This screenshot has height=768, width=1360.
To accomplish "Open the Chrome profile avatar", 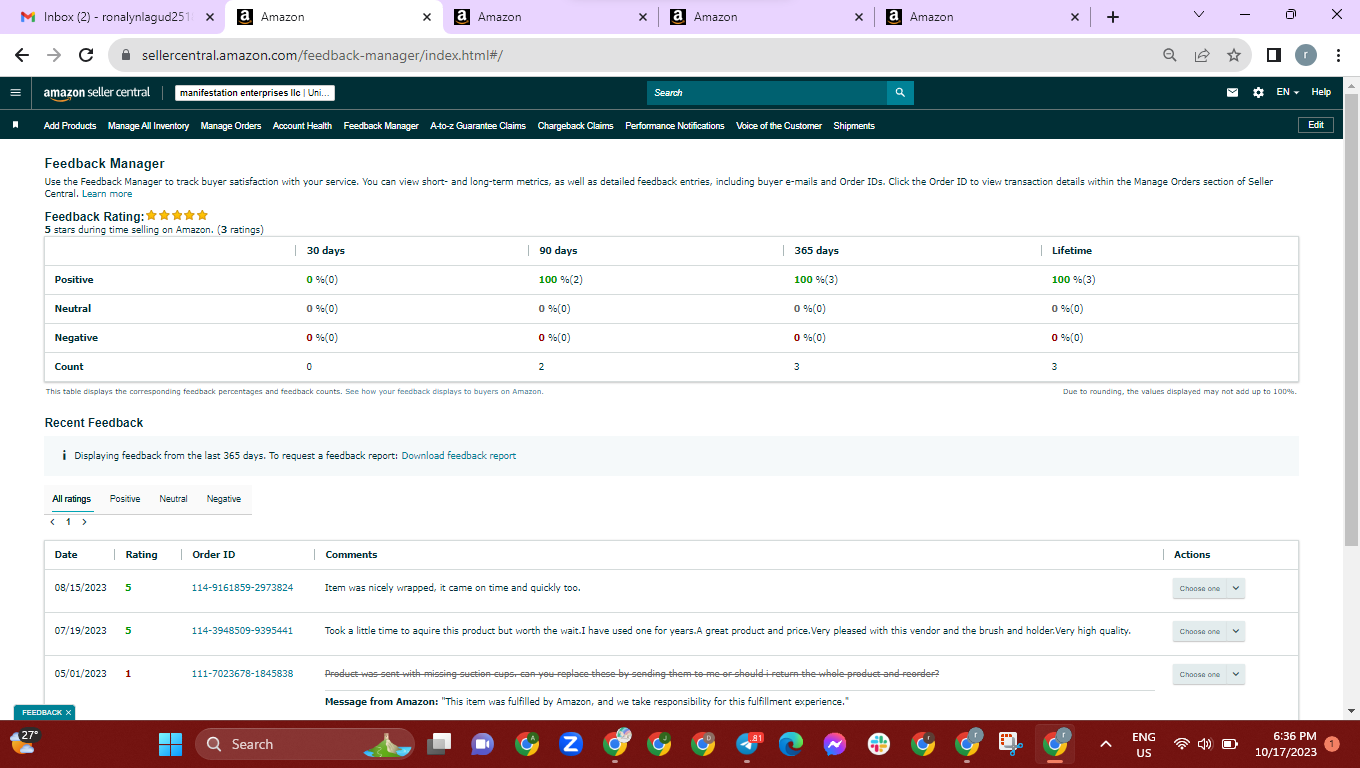I will tap(1306, 55).
